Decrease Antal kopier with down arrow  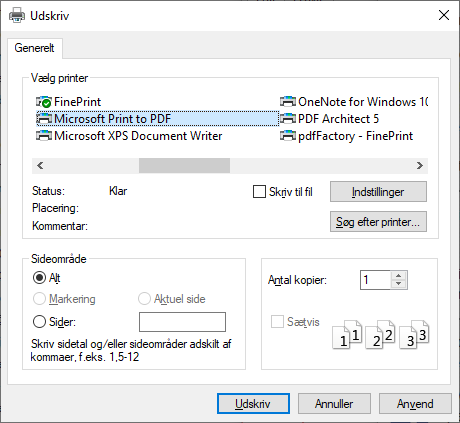(399, 284)
